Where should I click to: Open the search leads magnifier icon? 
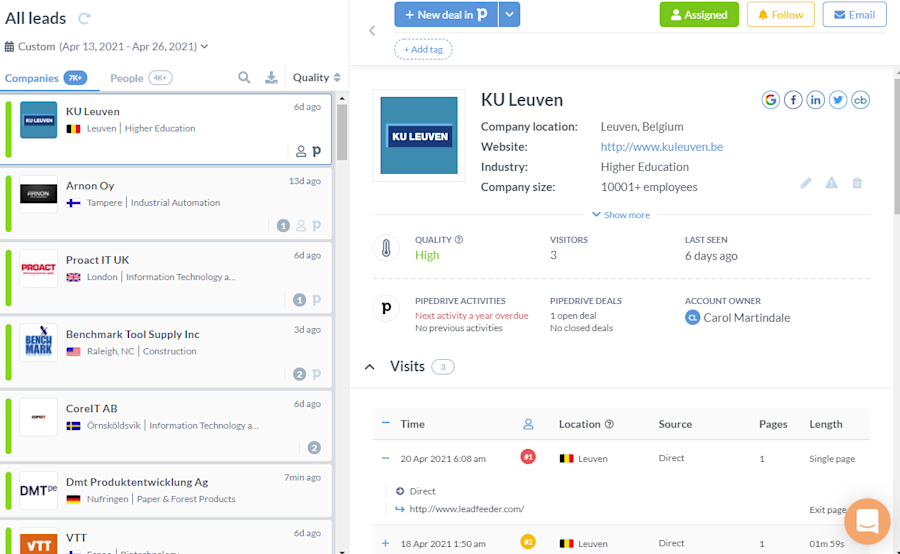click(x=244, y=78)
